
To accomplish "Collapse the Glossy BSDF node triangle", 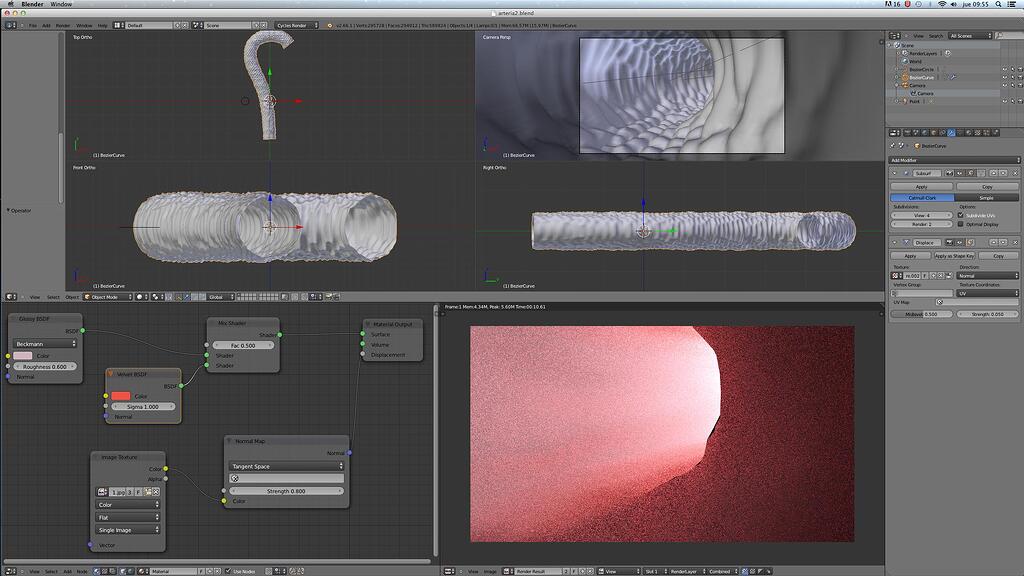I will pyautogui.click(x=14, y=319).
